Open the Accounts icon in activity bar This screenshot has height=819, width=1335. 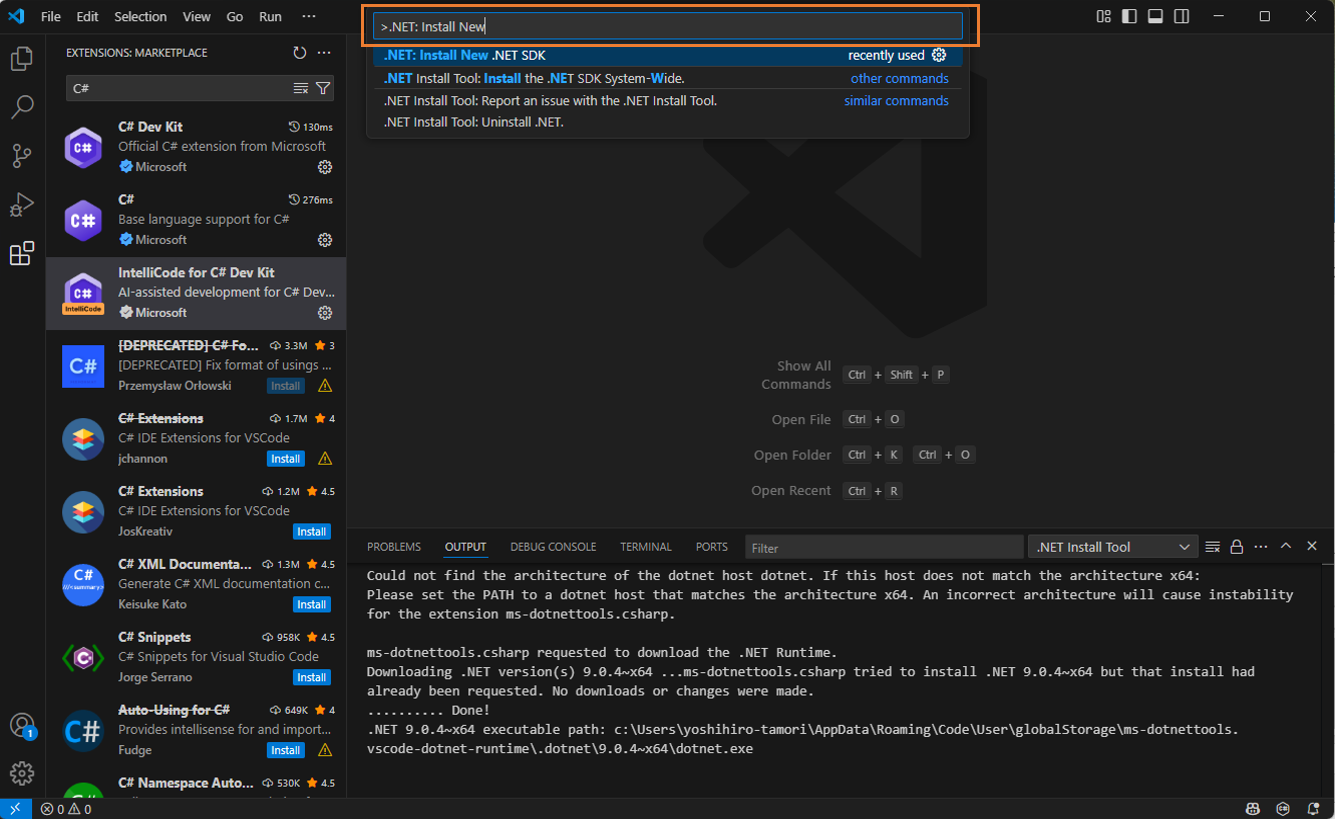22,725
